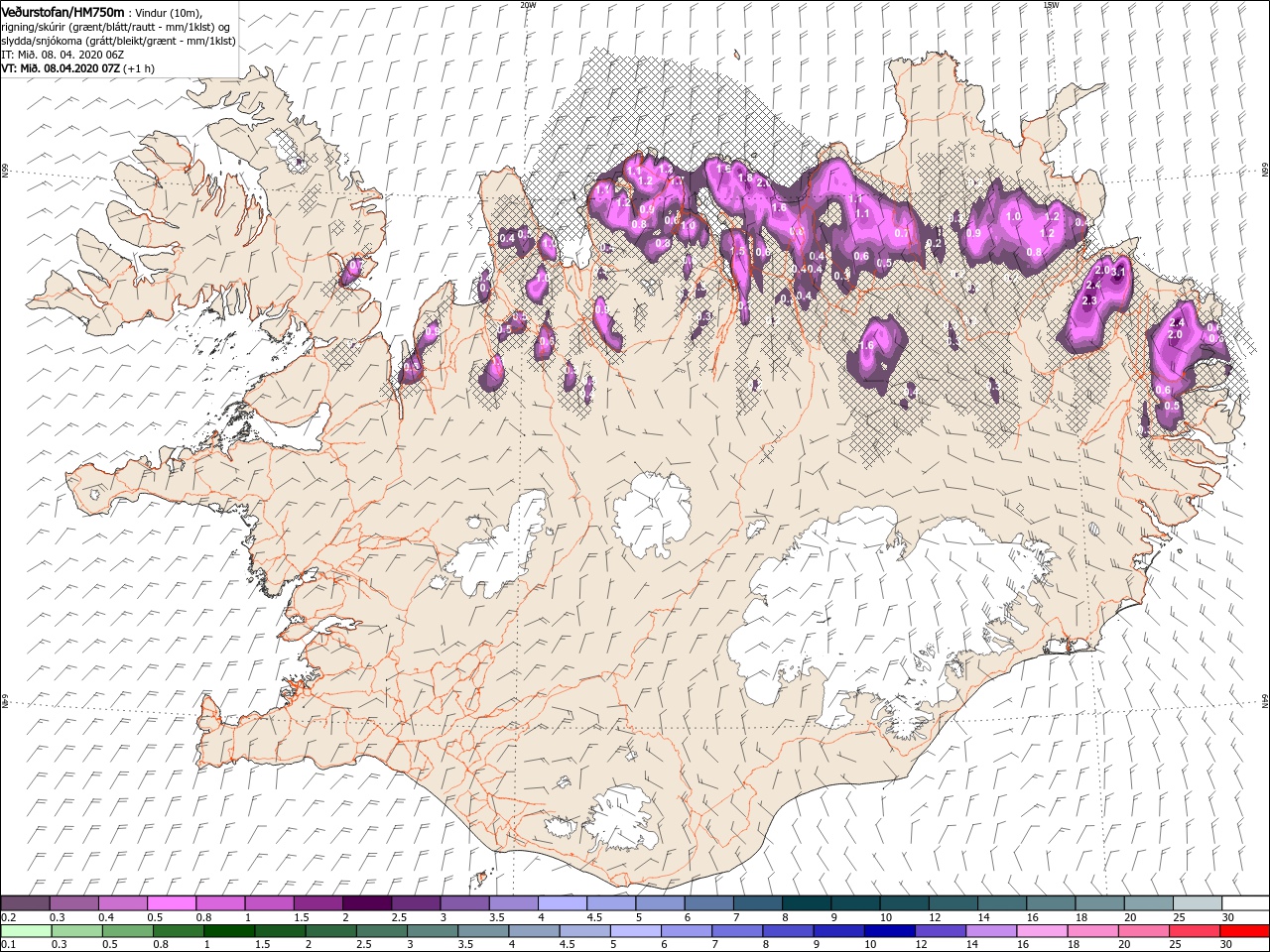Pick the dark green 1 swatch, lower legend

229,931
